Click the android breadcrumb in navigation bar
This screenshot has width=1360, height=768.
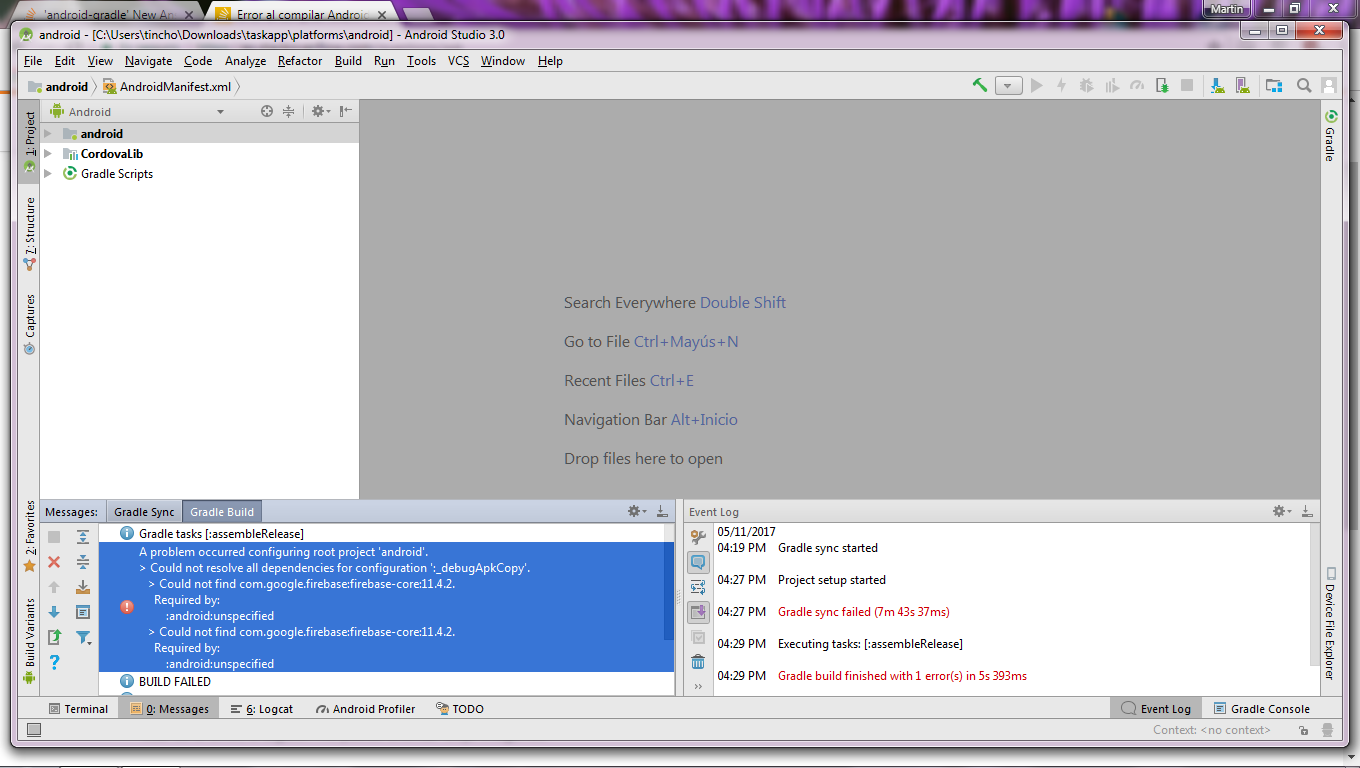(58, 87)
